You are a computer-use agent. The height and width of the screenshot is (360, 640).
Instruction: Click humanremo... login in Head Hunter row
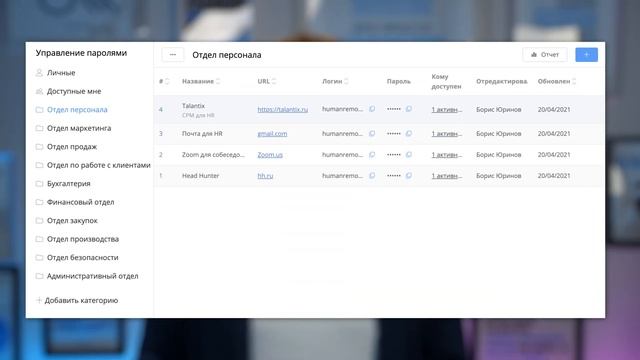pos(342,176)
